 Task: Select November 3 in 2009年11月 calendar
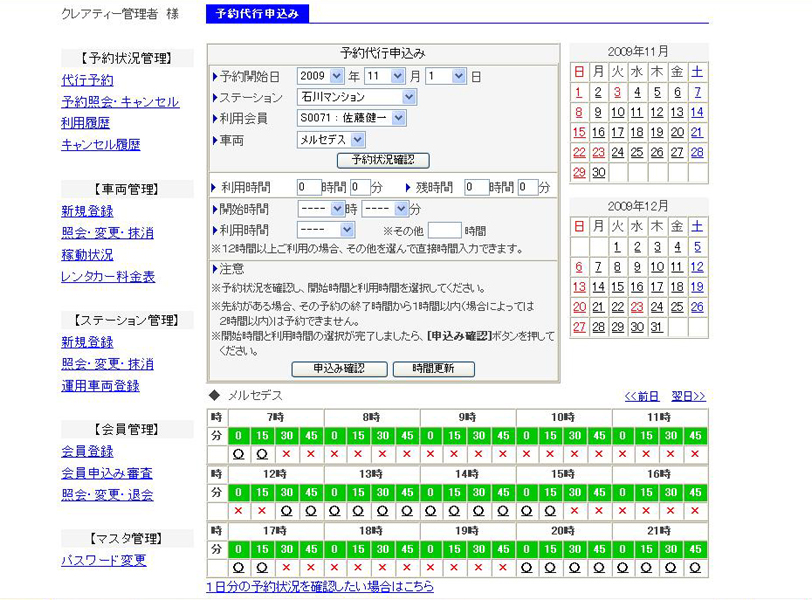point(617,93)
